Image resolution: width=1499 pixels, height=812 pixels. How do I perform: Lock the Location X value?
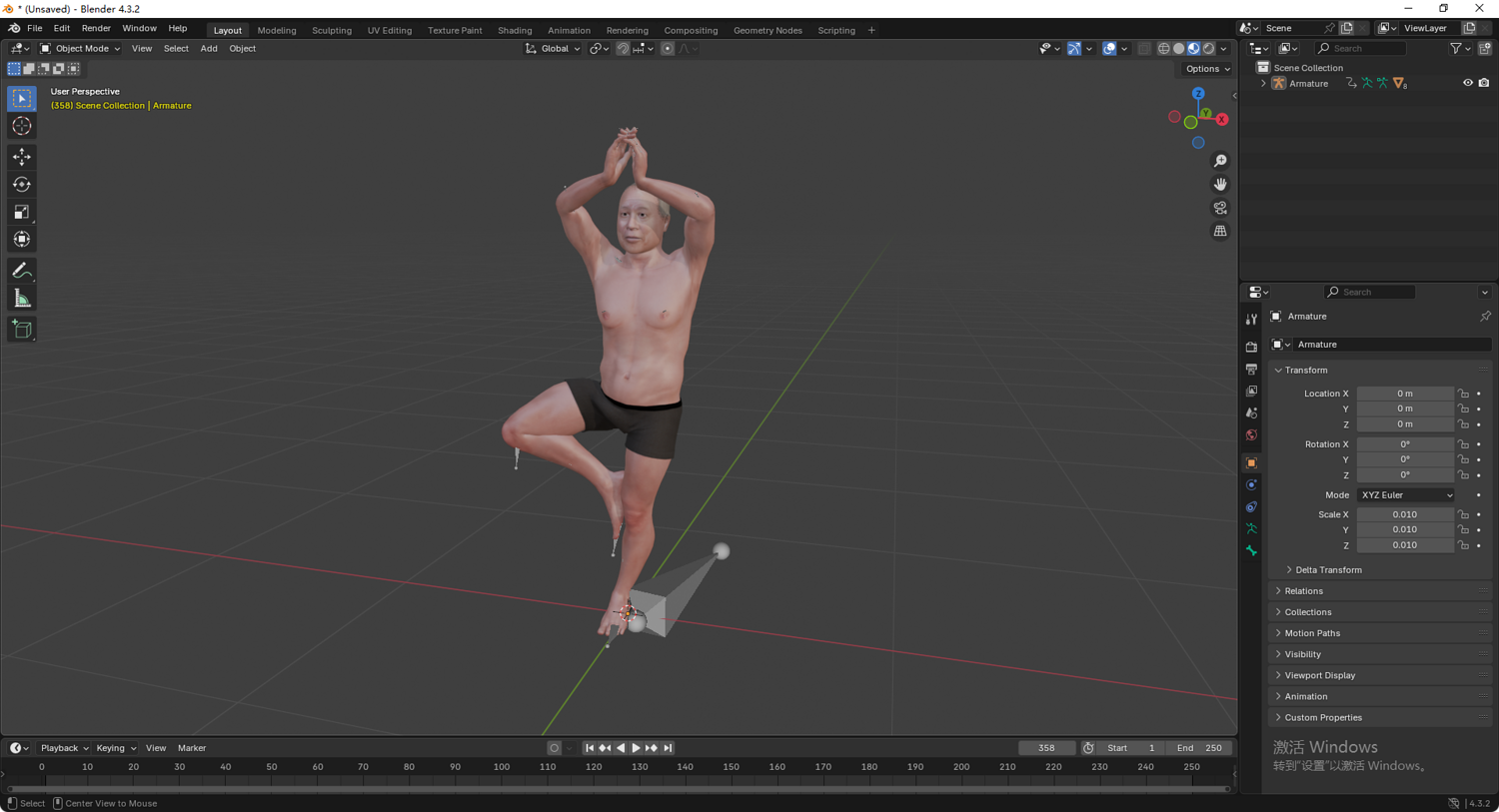[x=1464, y=394]
